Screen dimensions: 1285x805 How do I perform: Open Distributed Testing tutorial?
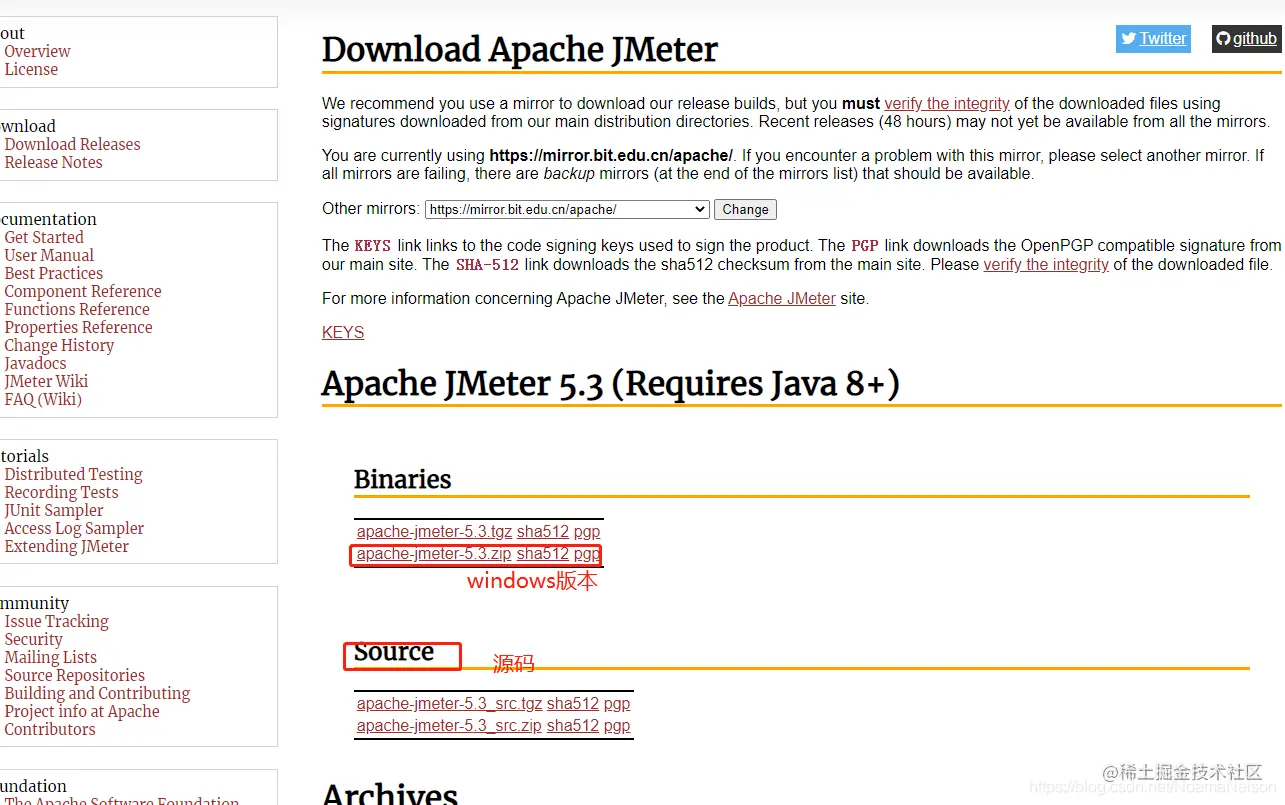pos(73,474)
